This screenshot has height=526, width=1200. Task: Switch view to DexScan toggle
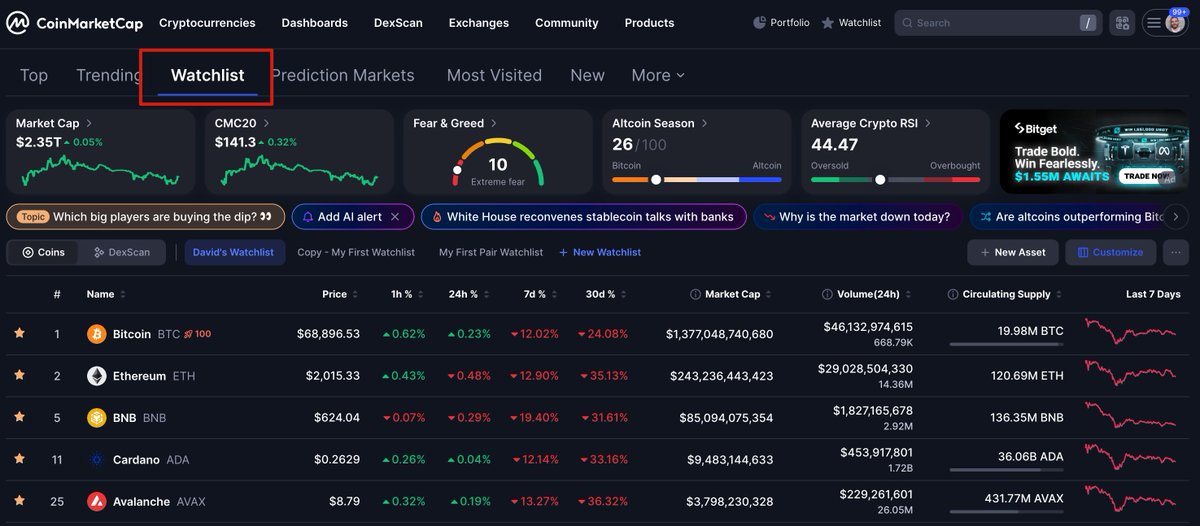[x=123, y=252]
